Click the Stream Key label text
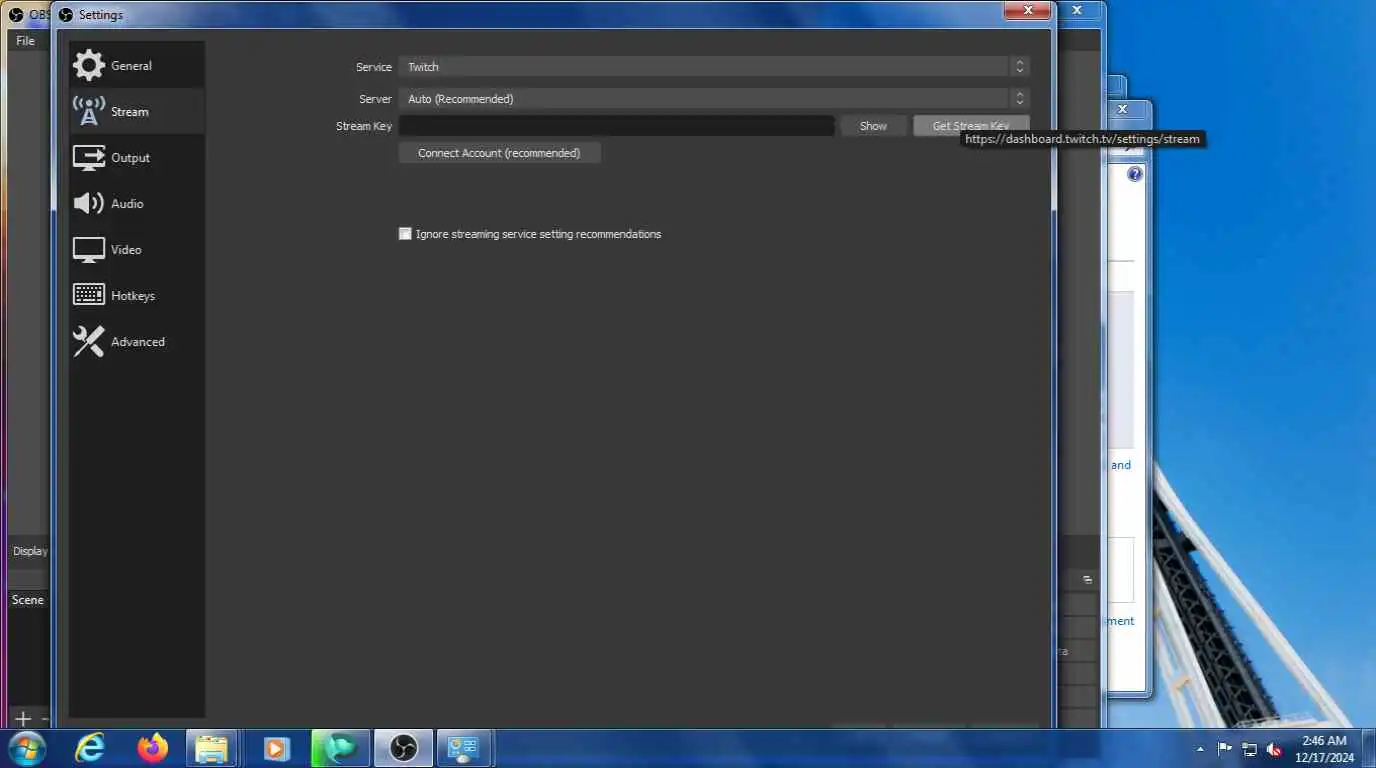The height and width of the screenshot is (768, 1376). click(x=364, y=126)
